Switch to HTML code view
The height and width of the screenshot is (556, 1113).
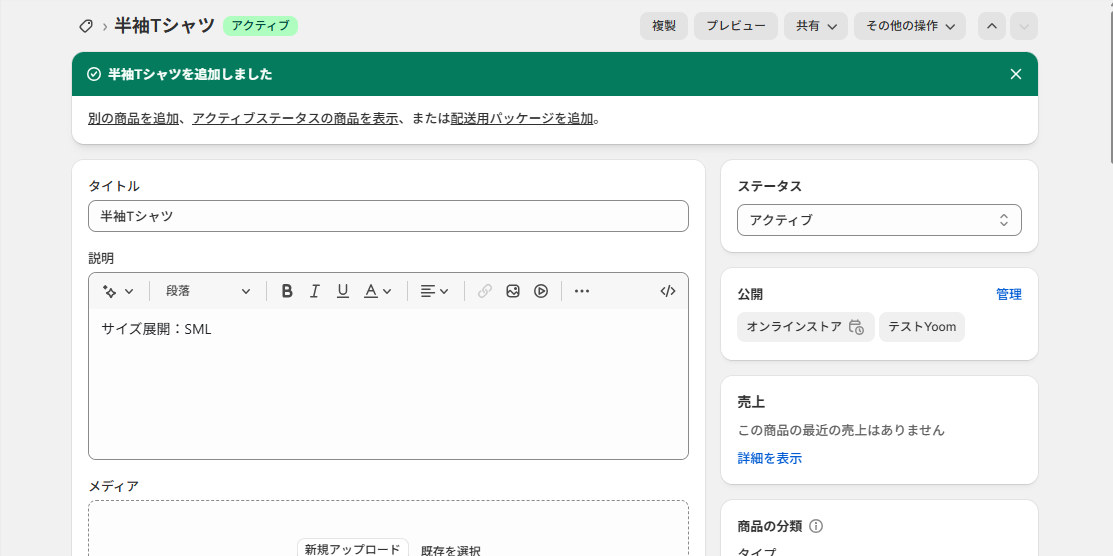[x=668, y=291]
